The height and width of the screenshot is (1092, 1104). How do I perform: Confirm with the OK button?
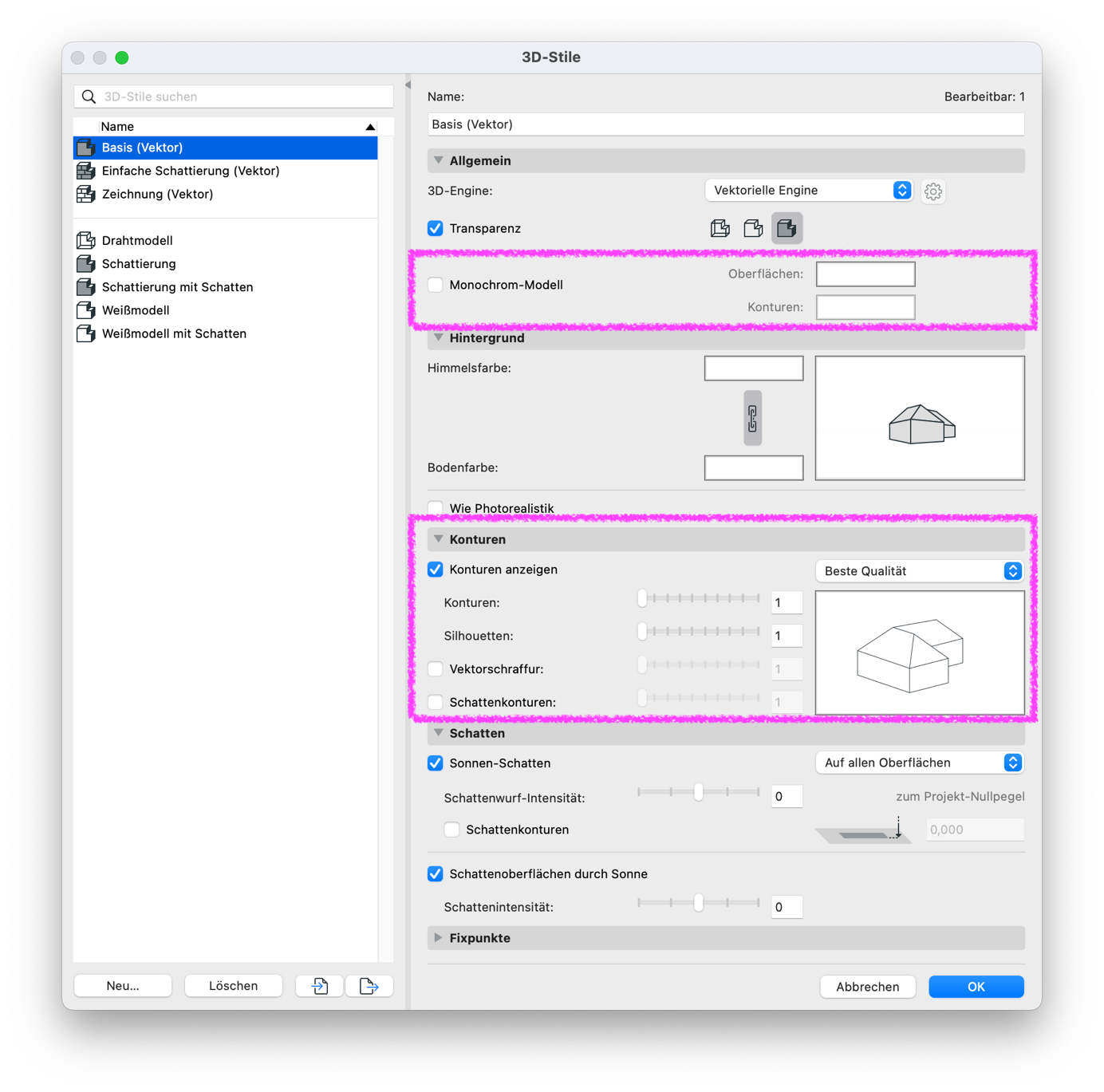(x=976, y=987)
